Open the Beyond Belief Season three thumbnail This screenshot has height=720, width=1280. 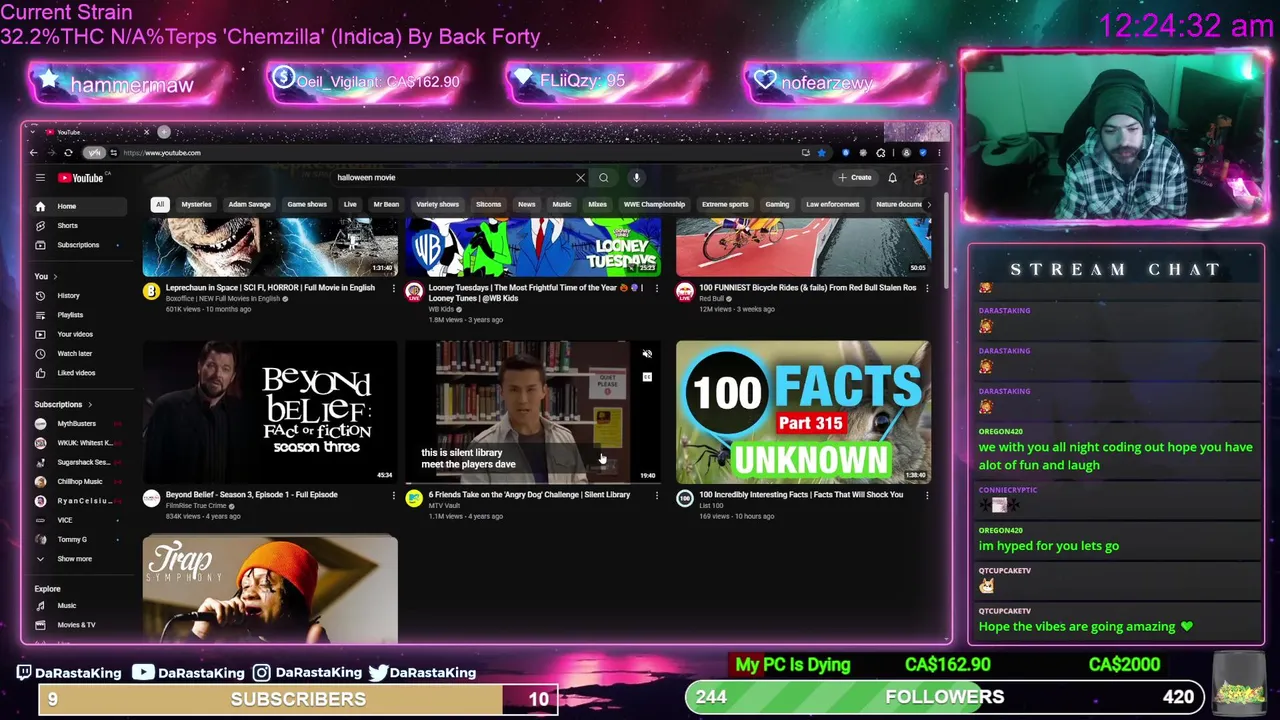click(270, 411)
